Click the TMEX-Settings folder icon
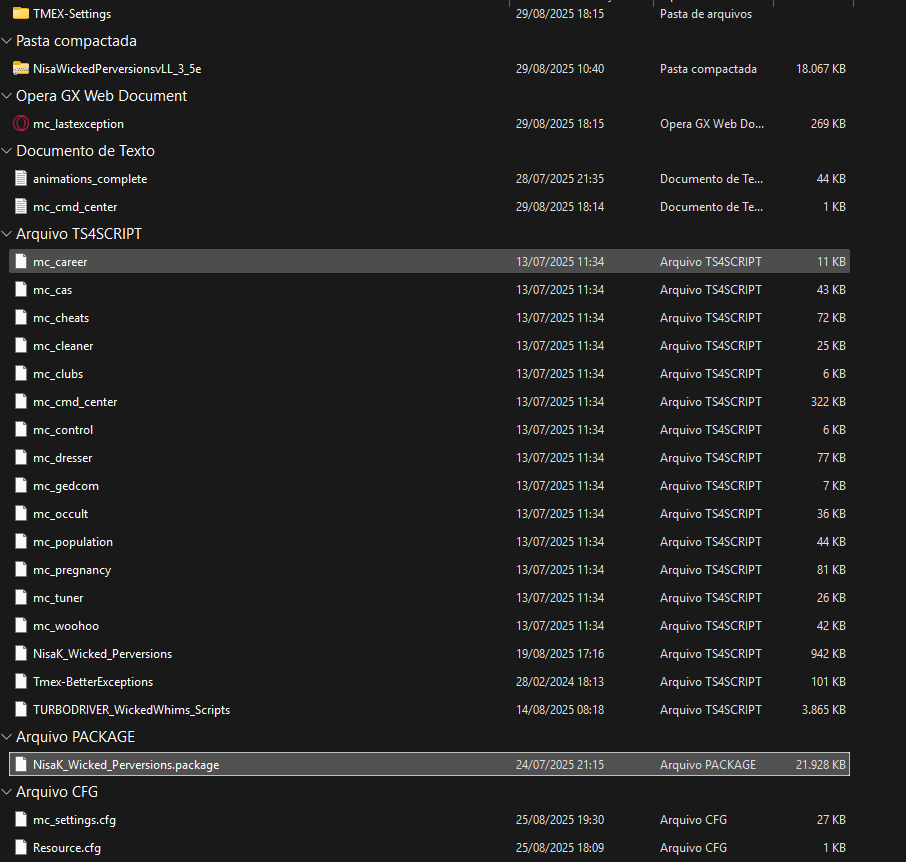Viewport: 906px width, 862px height. point(21,13)
